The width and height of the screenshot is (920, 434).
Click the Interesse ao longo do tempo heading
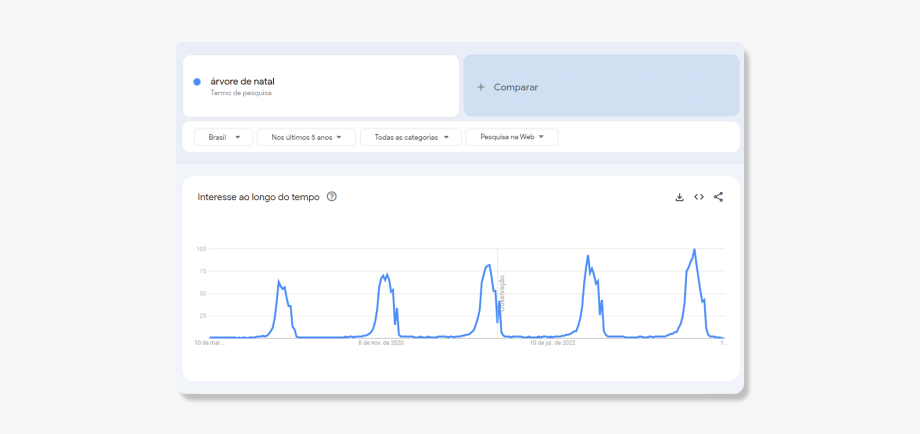pyautogui.click(x=259, y=197)
